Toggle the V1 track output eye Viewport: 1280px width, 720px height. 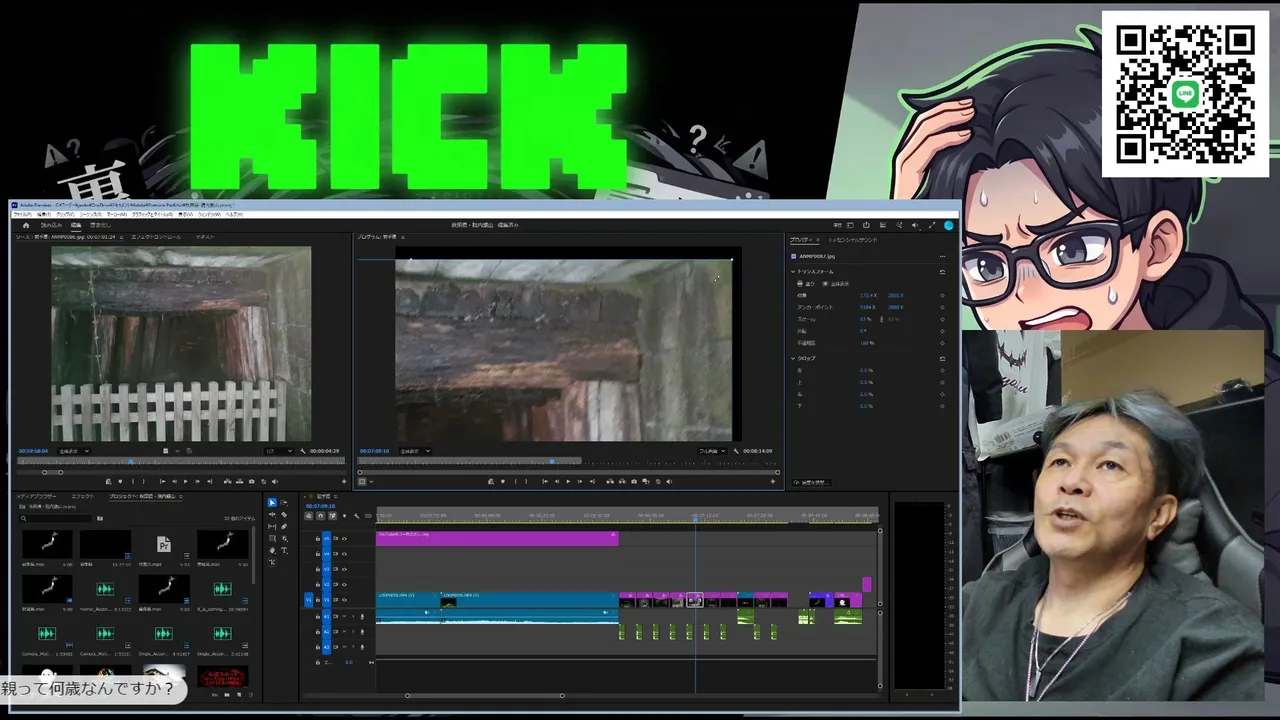[x=345, y=600]
